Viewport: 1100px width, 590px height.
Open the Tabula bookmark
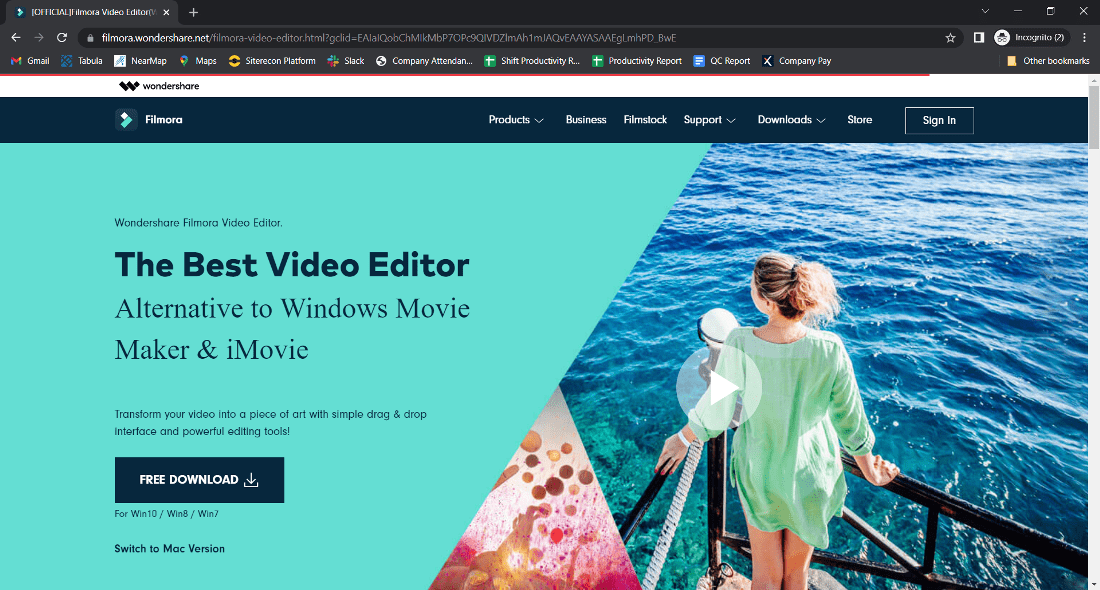point(81,61)
